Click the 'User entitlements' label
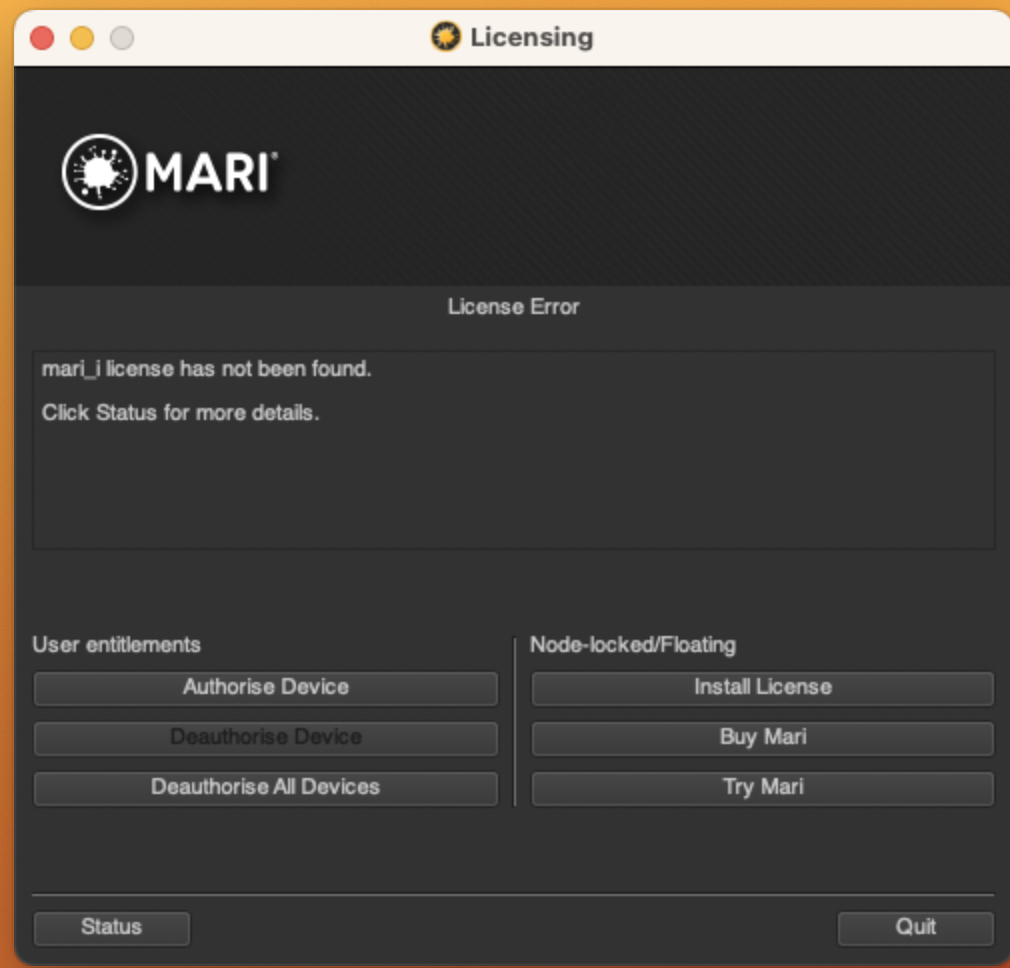Image resolution: width=1010 pixels, height=968 pixels. (117, 645)
